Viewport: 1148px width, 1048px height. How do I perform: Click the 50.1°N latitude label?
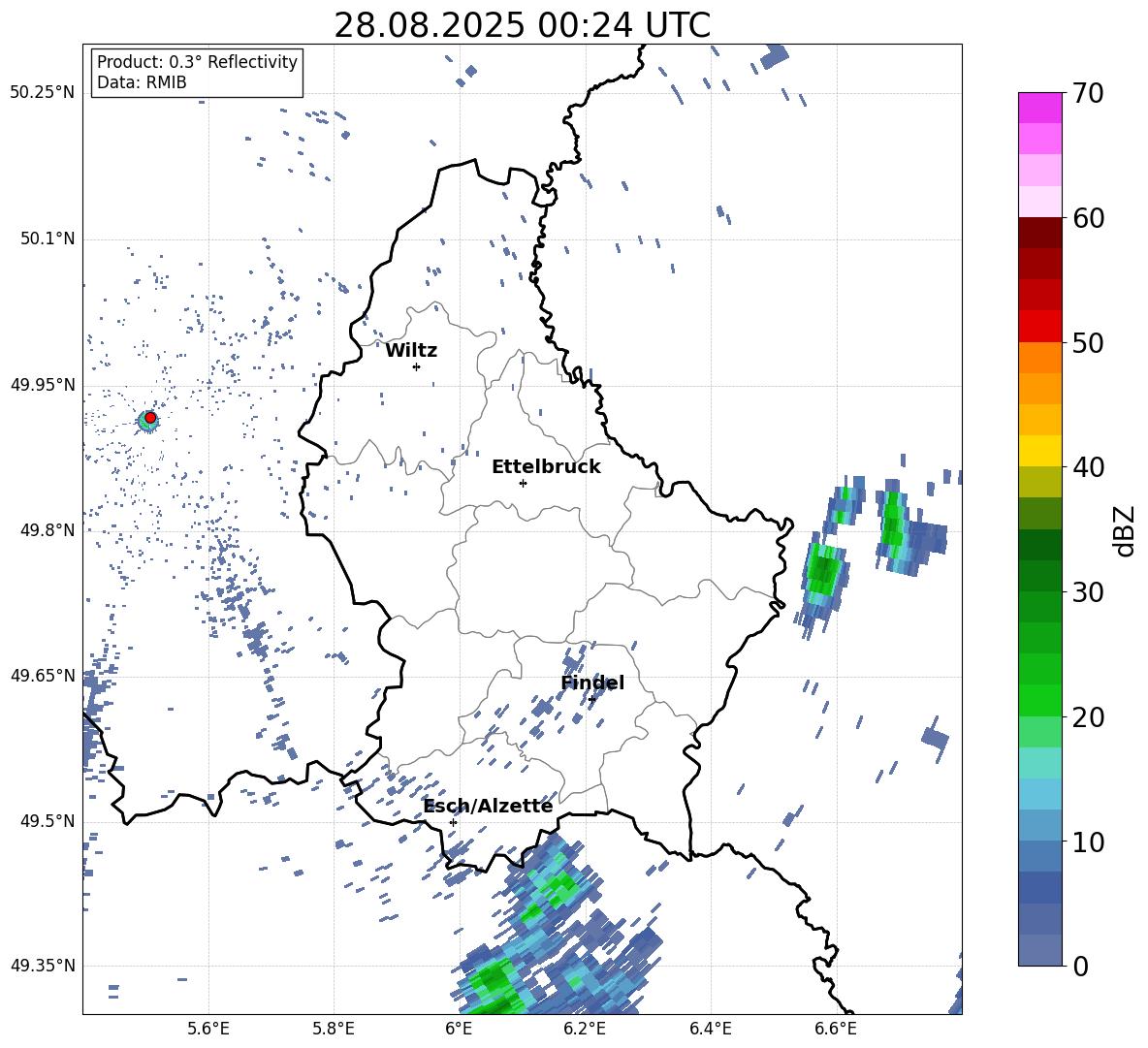click(x=48, y=238)
